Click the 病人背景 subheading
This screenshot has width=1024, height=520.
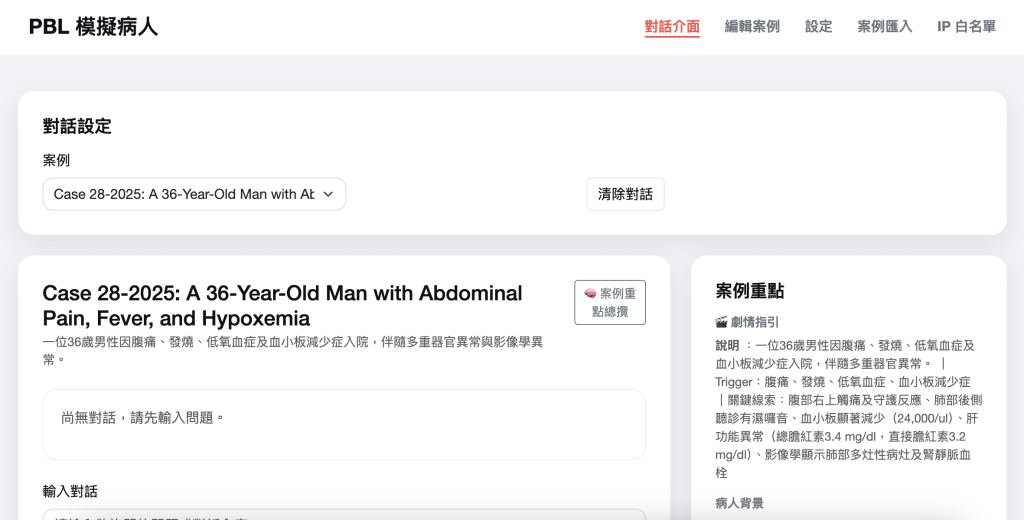coord(739,503)
